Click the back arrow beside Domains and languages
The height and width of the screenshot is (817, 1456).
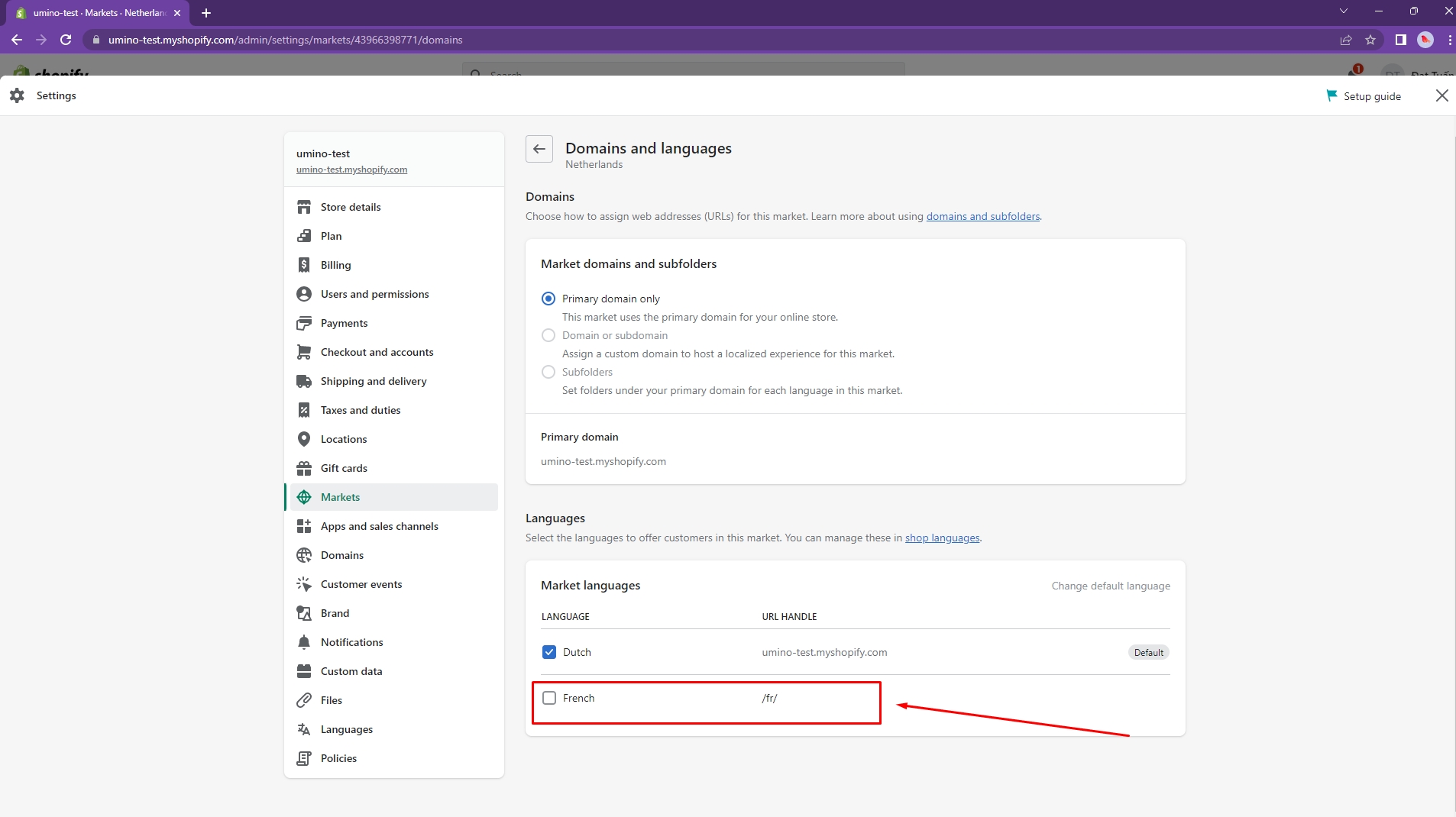[x=539, y=149]
